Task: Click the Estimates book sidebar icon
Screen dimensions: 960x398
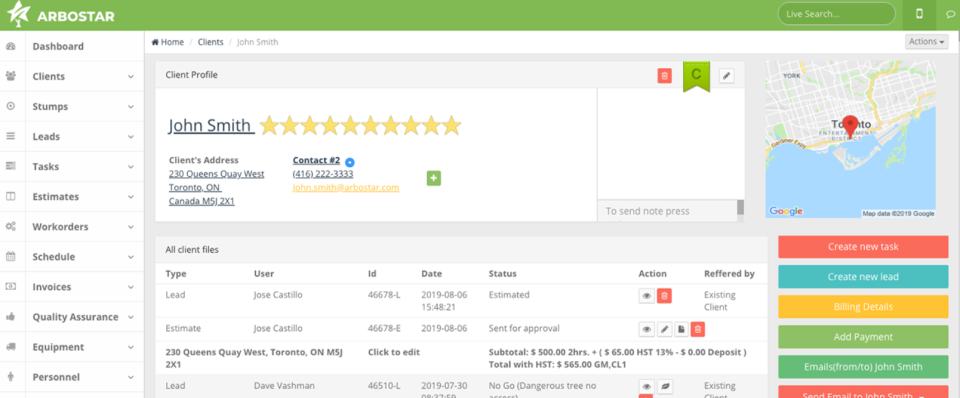Action: 10,197
